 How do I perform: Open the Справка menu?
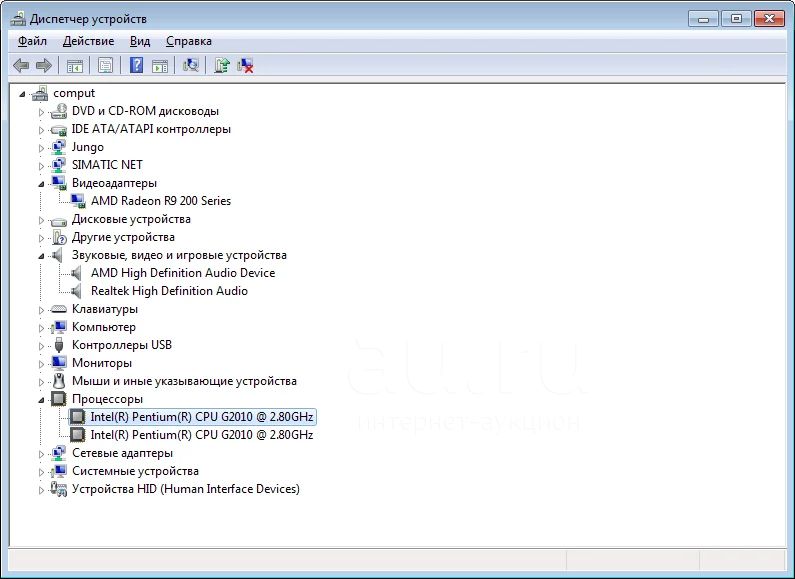coord(189,41)
